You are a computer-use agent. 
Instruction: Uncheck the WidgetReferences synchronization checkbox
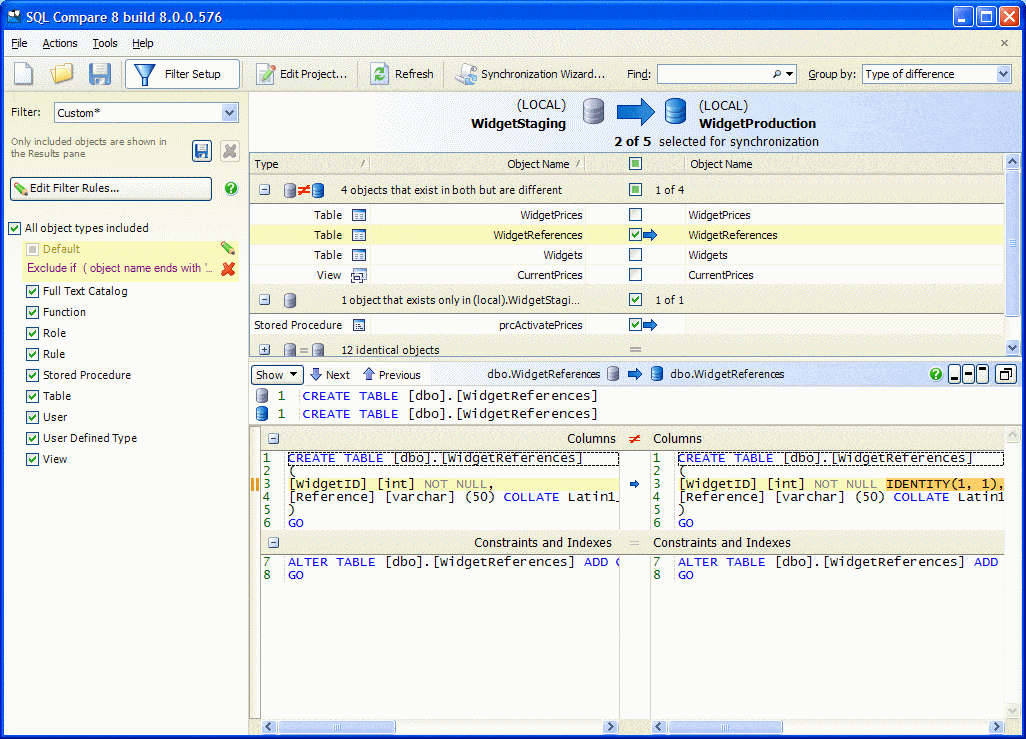click(635, 234)
